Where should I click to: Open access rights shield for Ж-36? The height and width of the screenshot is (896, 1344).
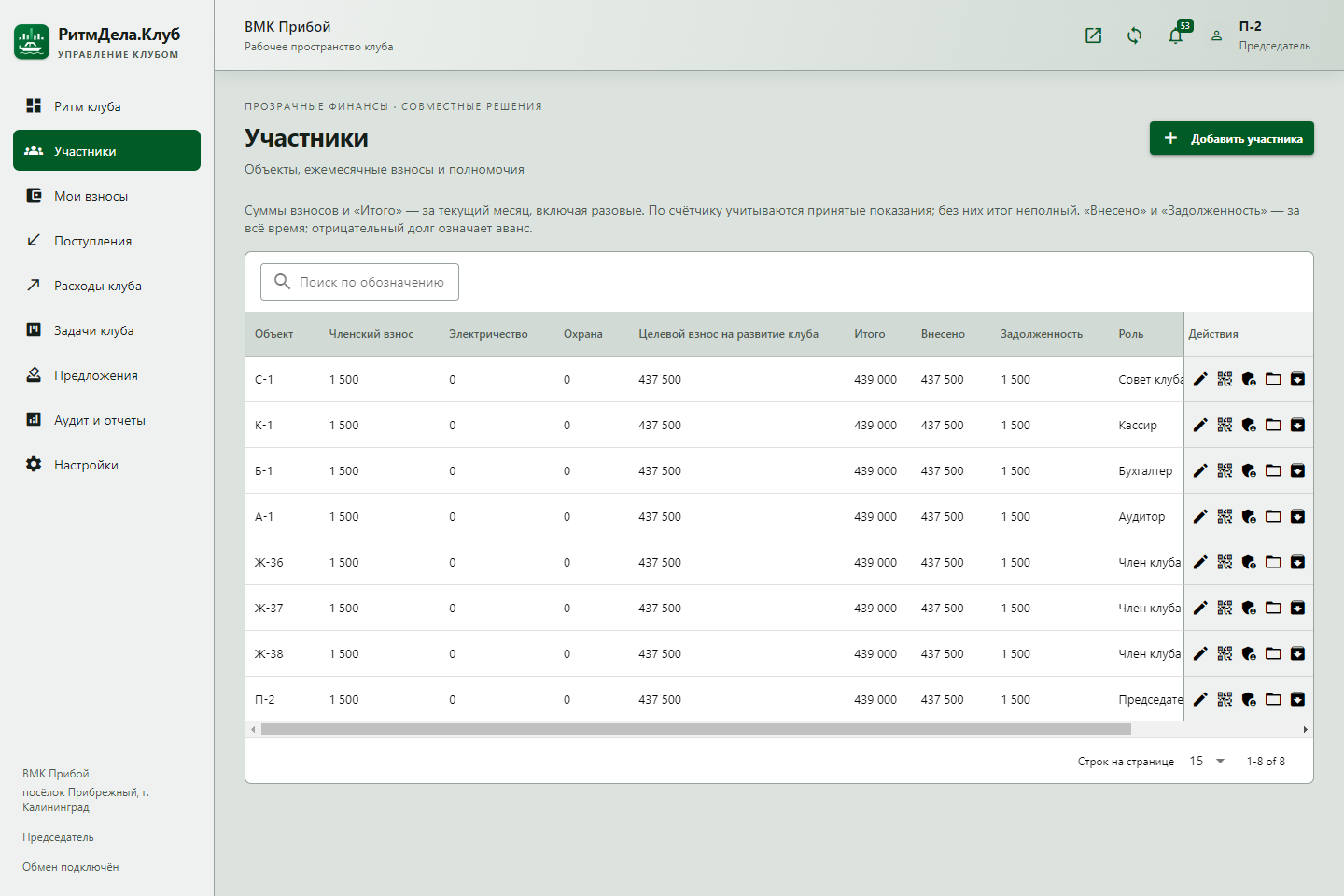[x=1249, y=562]
